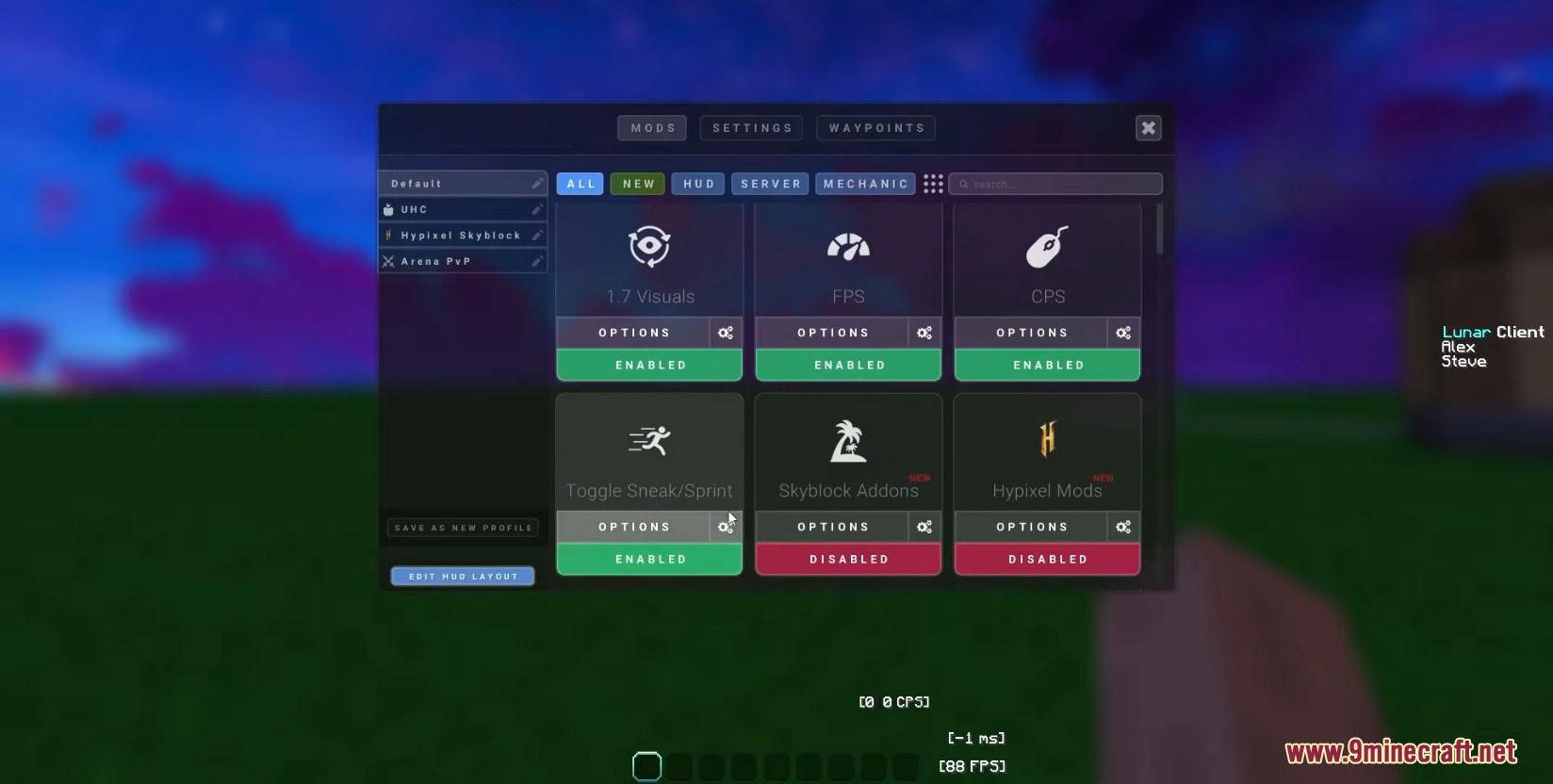Switch to the Waypoints tab
Screen dimensions: 1553x784
click(x=876, y=128)
